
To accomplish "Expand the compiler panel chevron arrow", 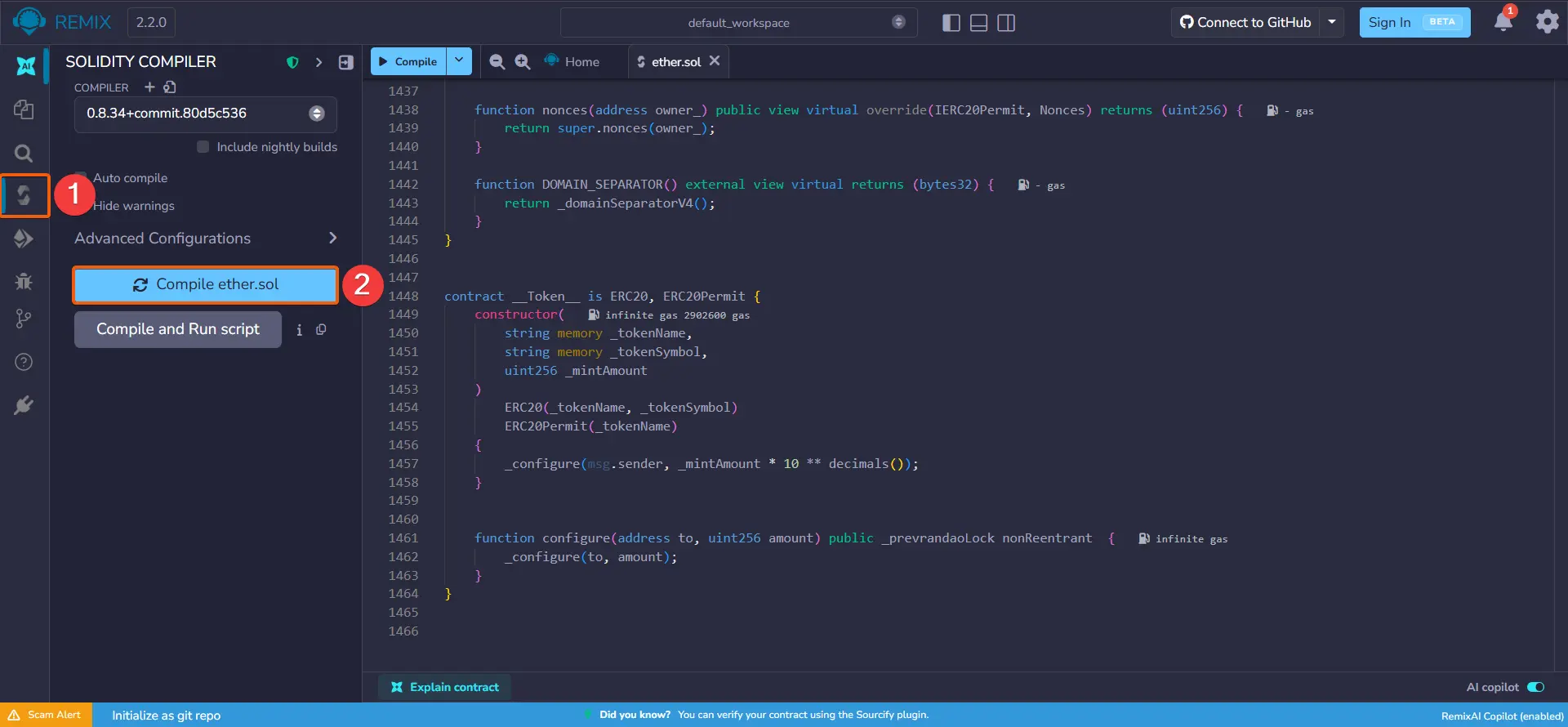I will tap(318, 62).
